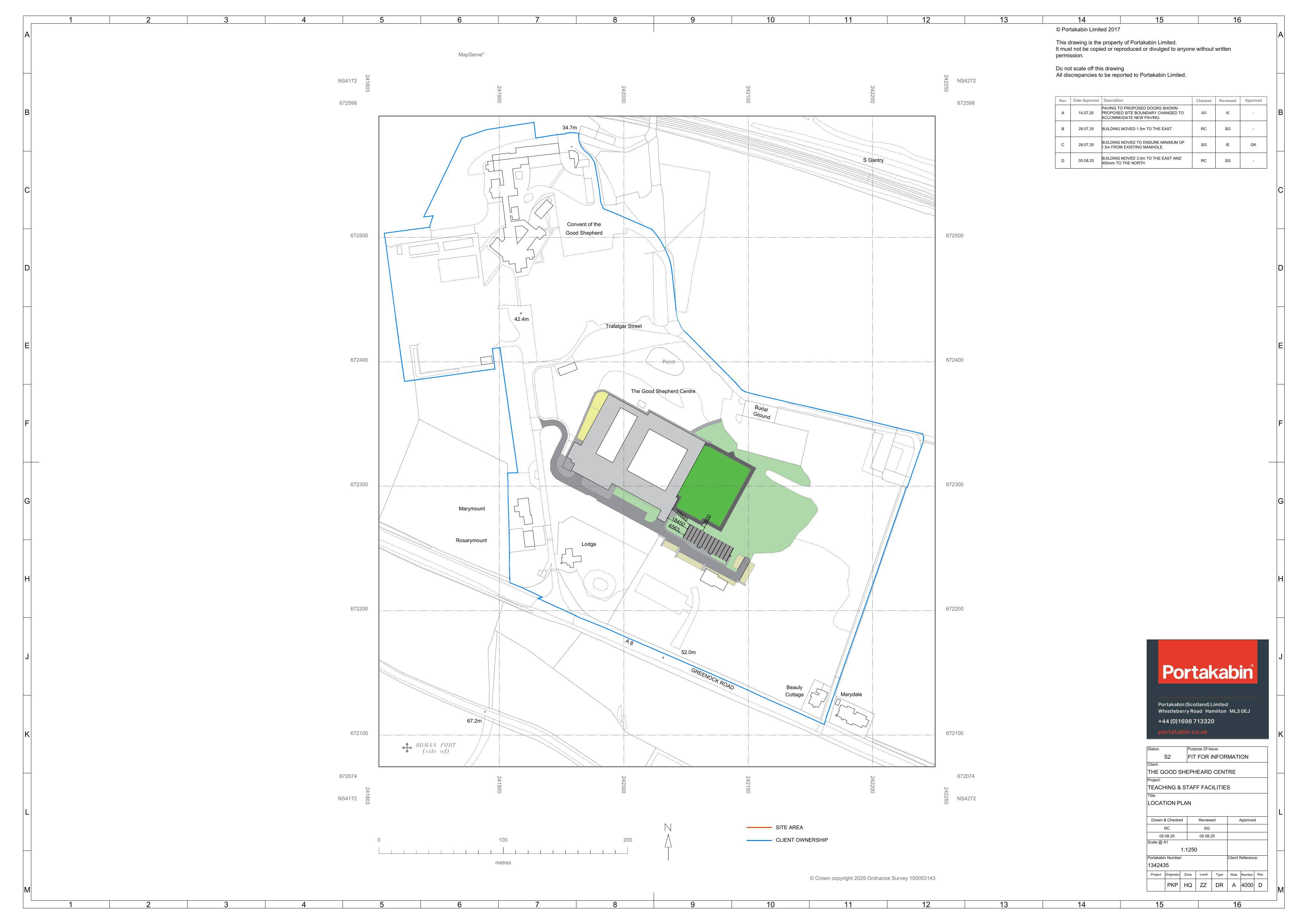Screen dimensions: 1308x924
Task: Click the '42.4m' spot height
Action: tap(521, 319)
